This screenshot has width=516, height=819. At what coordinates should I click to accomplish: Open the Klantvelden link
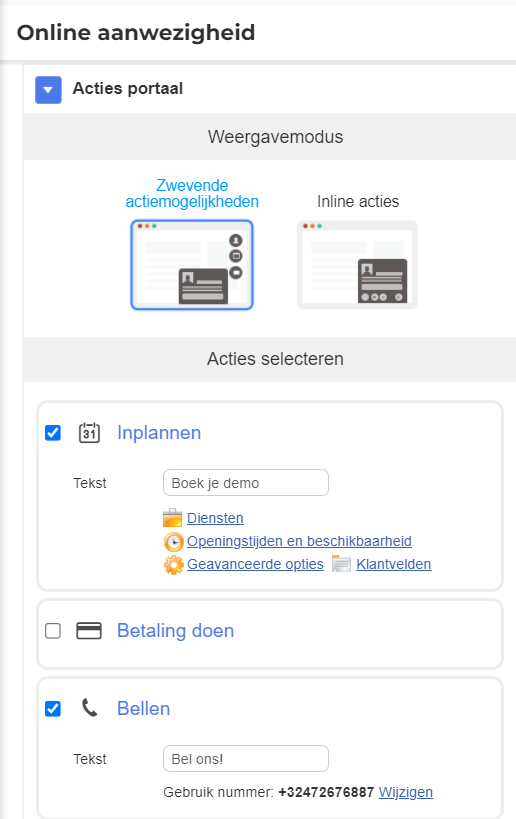point(394,564)
